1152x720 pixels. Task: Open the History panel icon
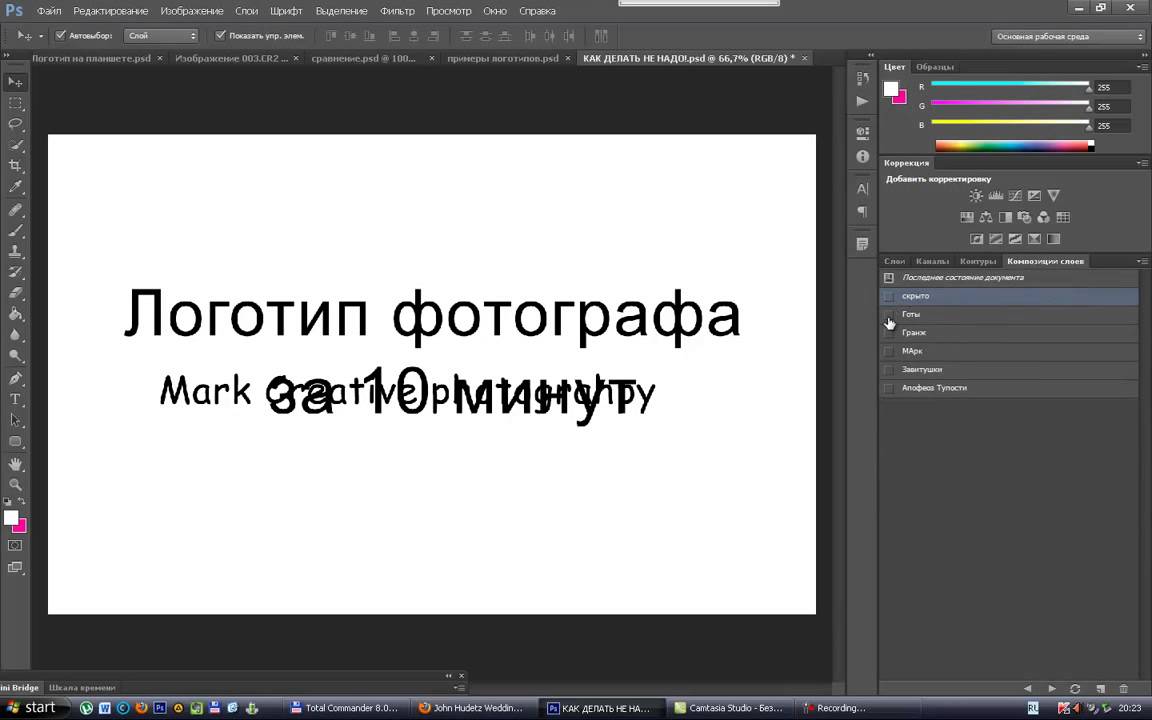(x=863, y=78)
